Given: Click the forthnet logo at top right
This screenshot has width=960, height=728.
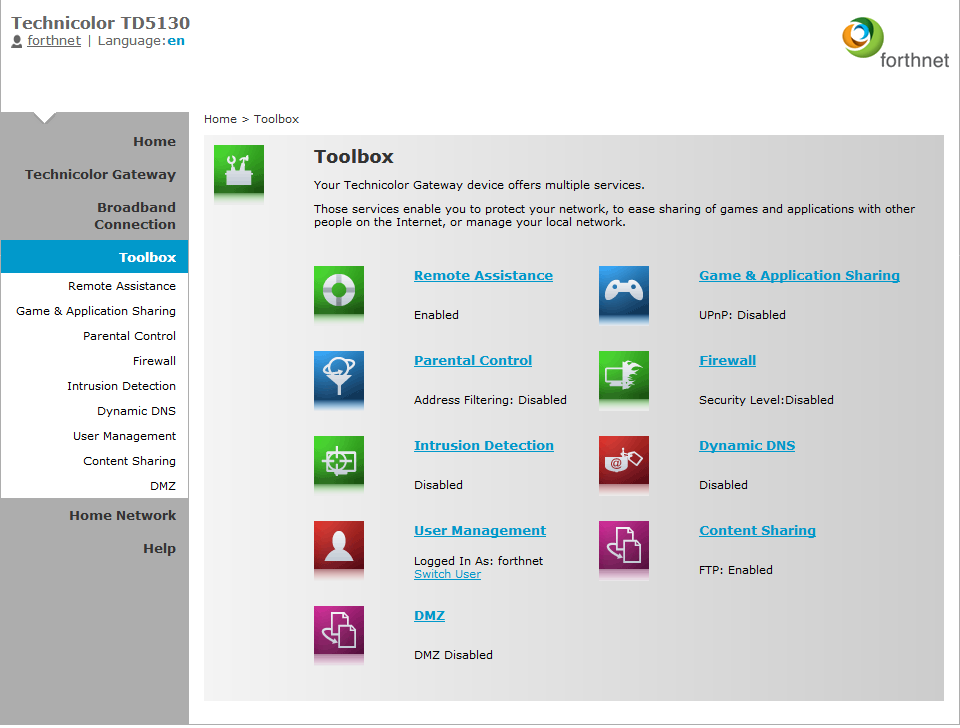Looking at the screenshot, I should (x=895, y=43).
